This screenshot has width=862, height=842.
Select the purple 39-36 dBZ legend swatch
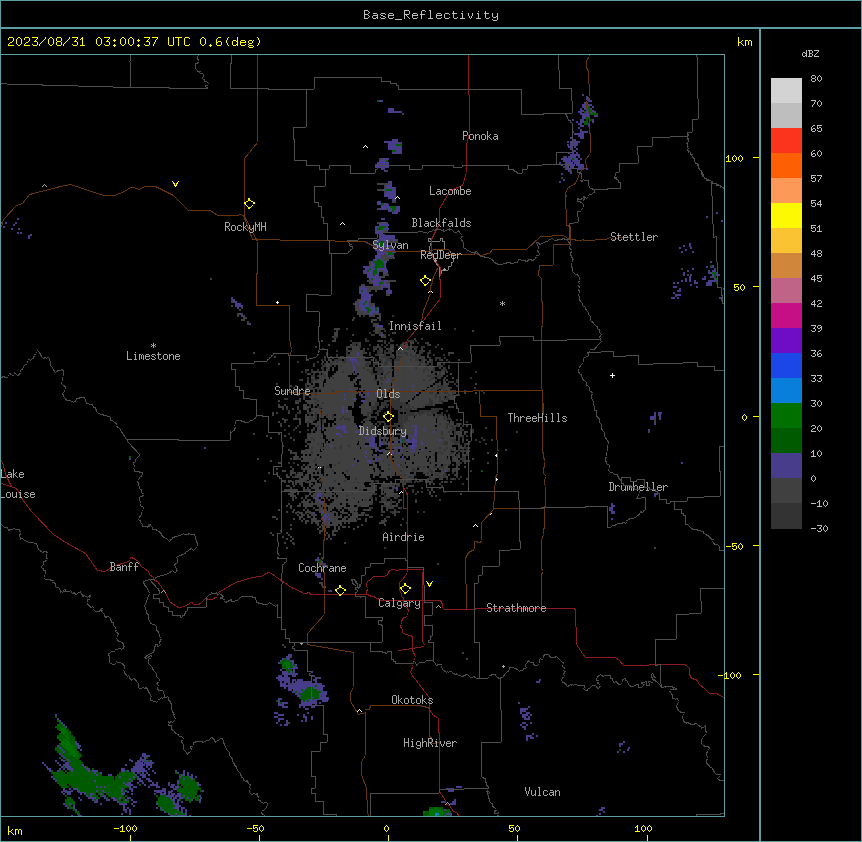786,341
